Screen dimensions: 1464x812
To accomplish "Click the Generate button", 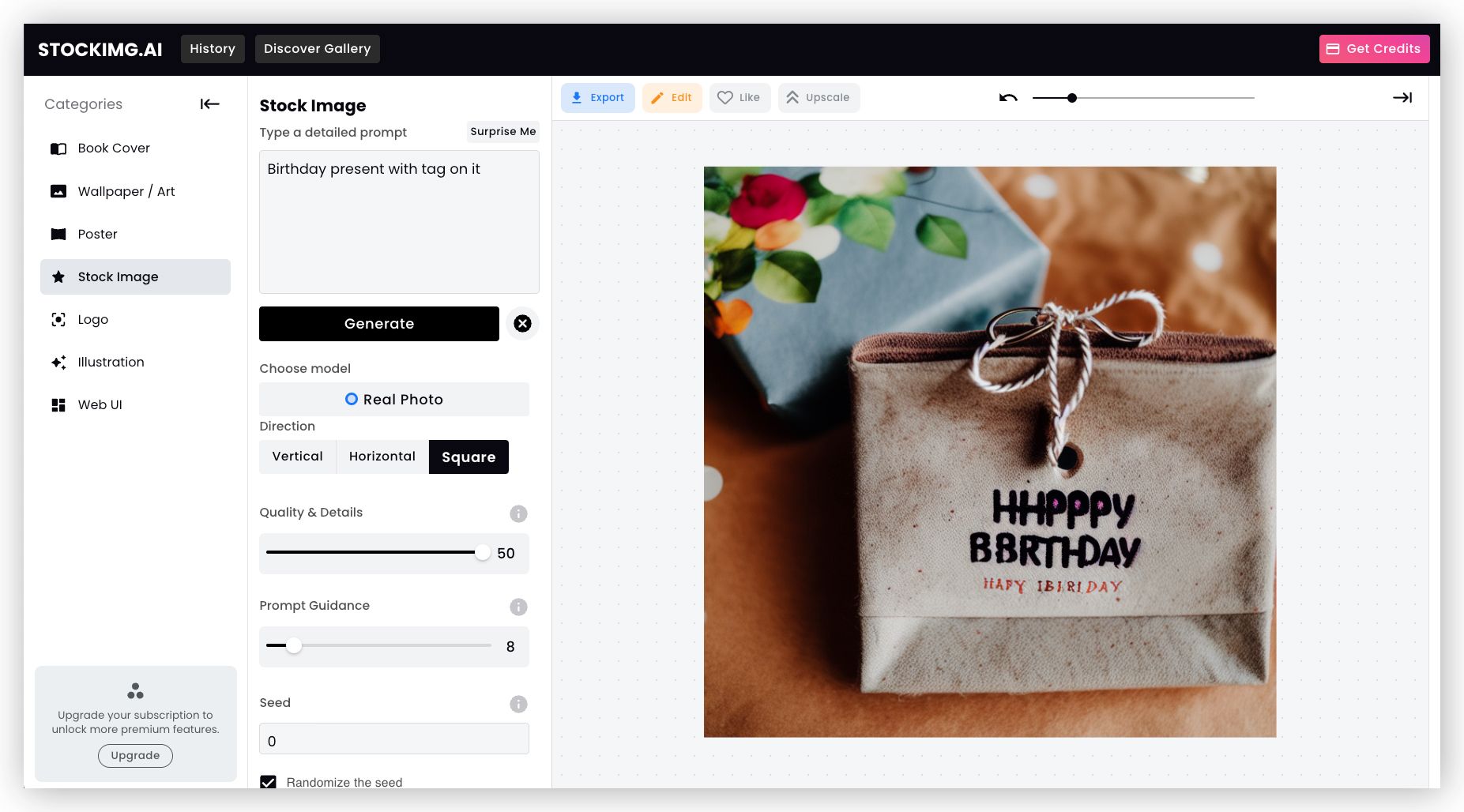I will point(379,324).
